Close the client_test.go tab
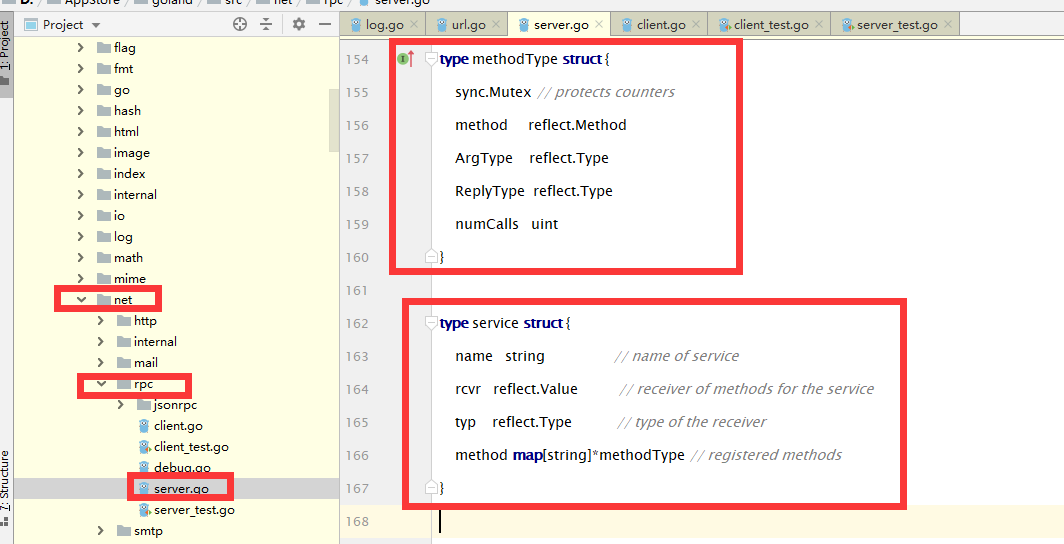Image resolution: width=1064 pixels, height=544 pixels. click(x=820, y=24)
